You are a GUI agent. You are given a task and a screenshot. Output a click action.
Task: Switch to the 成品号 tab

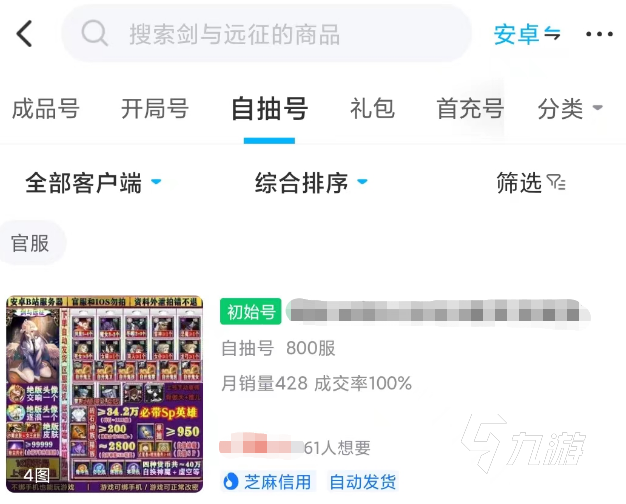coord(46,109)
